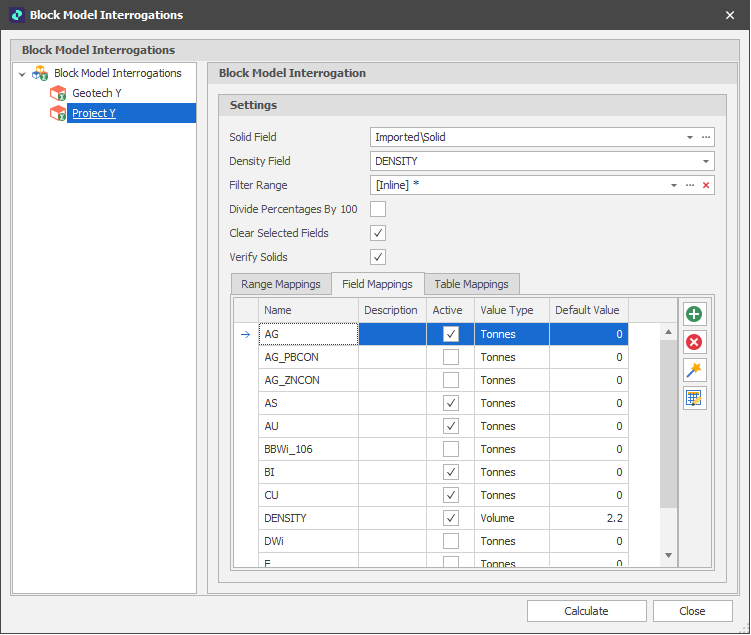Open Solid Field ellipsis browse button

click(706, 137)
